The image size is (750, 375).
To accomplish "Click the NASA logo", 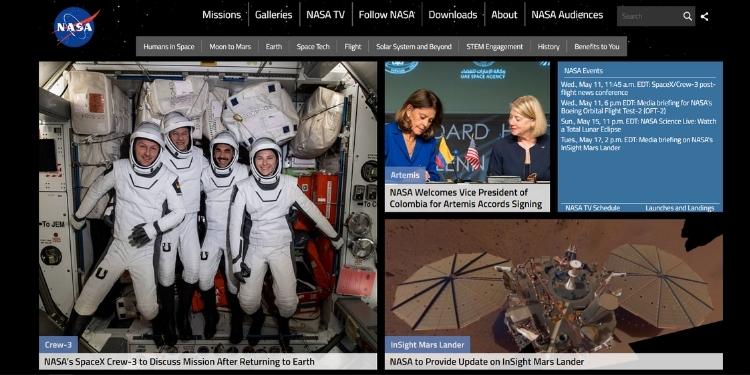I will [x=75, y=27].
